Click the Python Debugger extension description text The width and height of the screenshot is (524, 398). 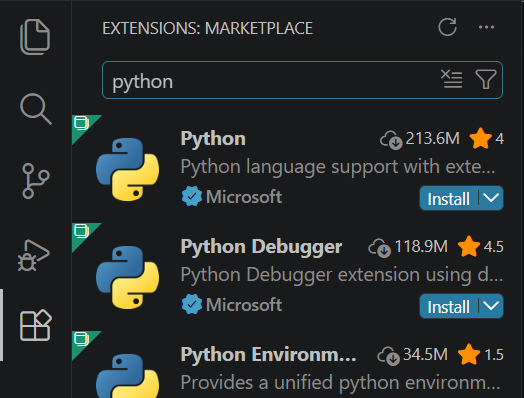pyautogui.click(x=342, y=275)
